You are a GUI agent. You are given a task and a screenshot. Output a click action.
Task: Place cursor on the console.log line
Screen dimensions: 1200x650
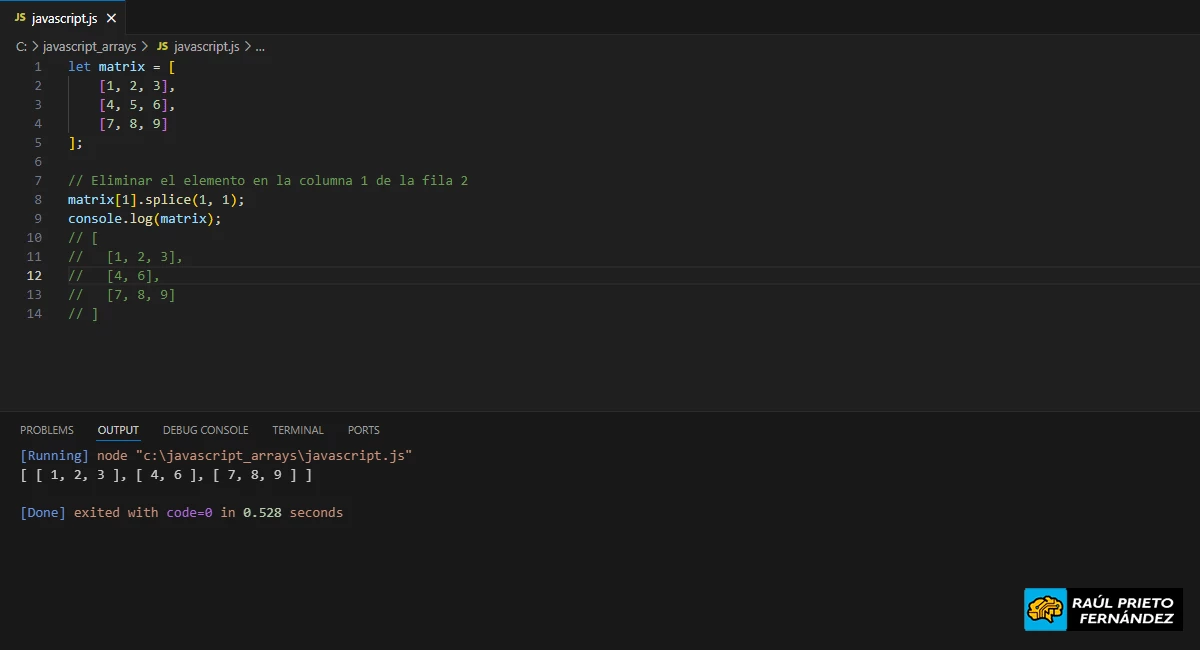click(143, 218)
